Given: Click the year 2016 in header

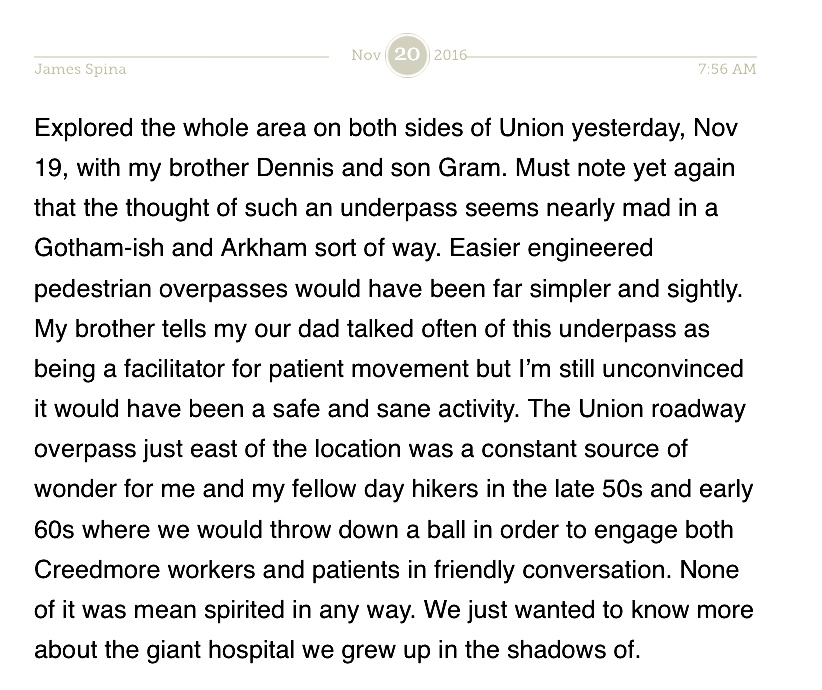Looking at the screenshot, I should pos(450,54).
